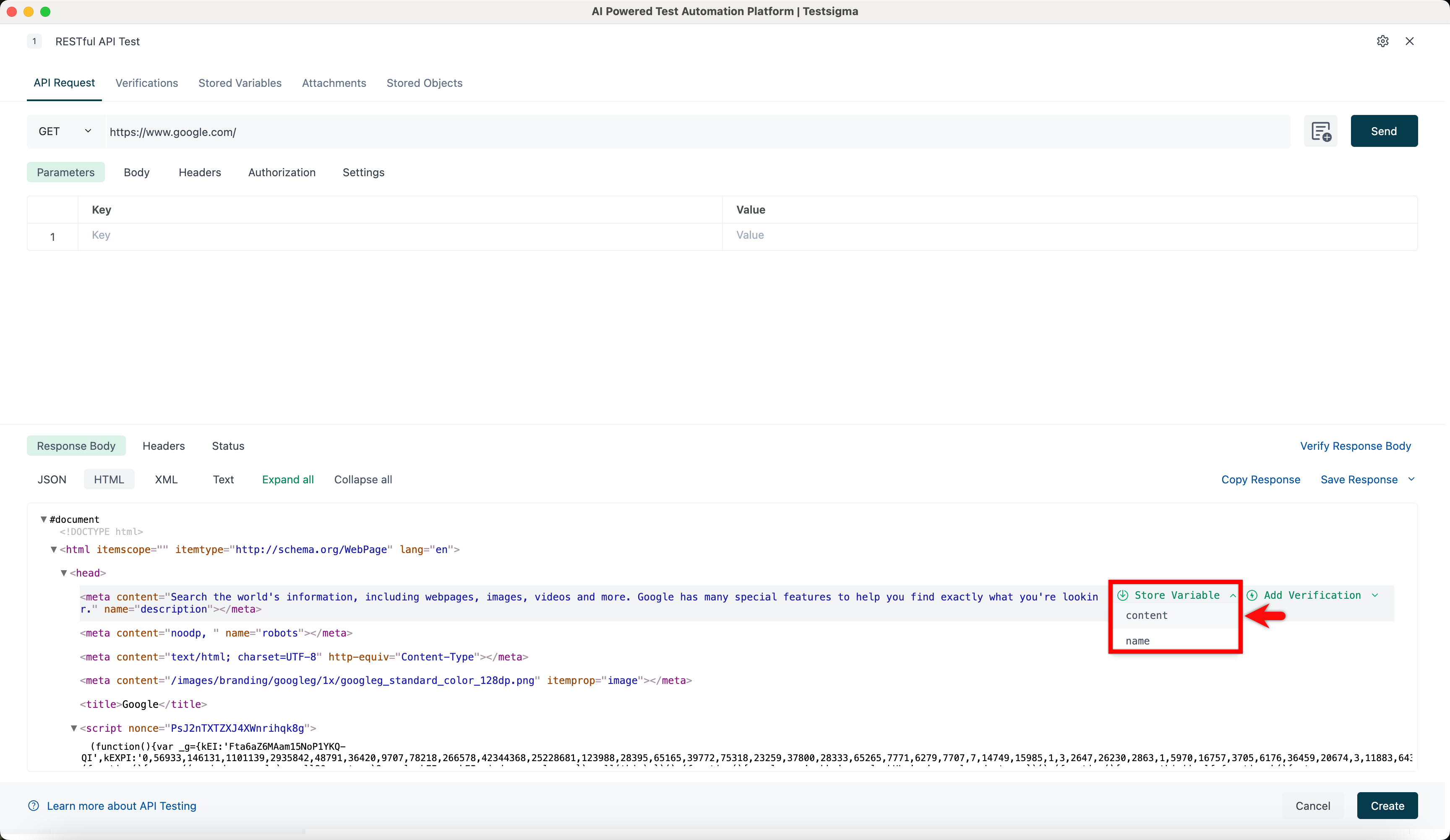1450x840 pixels.
Task: Open settings gear for RESTful API Test
Action: pos(1383,41)
